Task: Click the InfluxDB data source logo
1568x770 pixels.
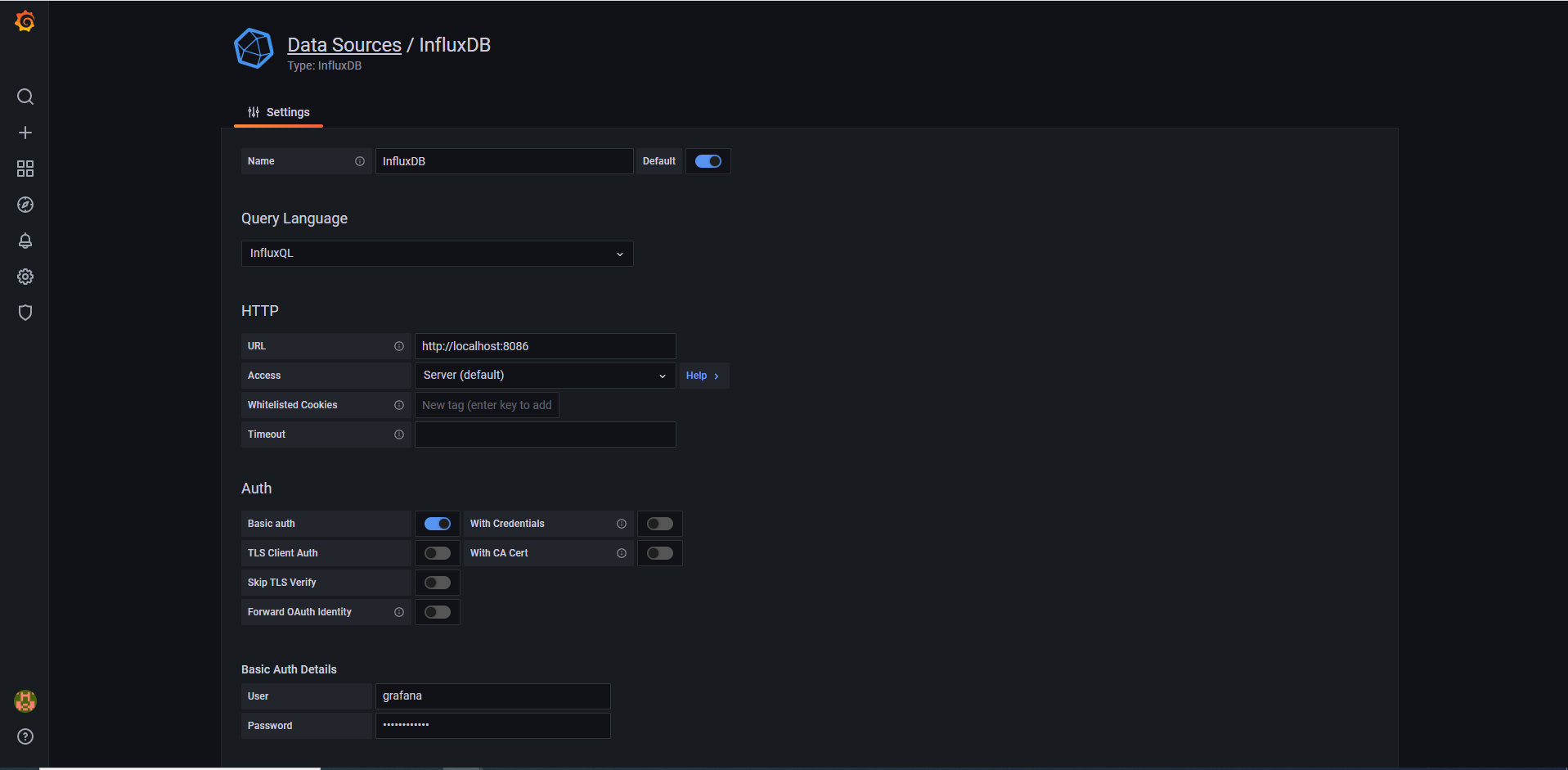Action: pyautogui.click(x=254, y=48)
